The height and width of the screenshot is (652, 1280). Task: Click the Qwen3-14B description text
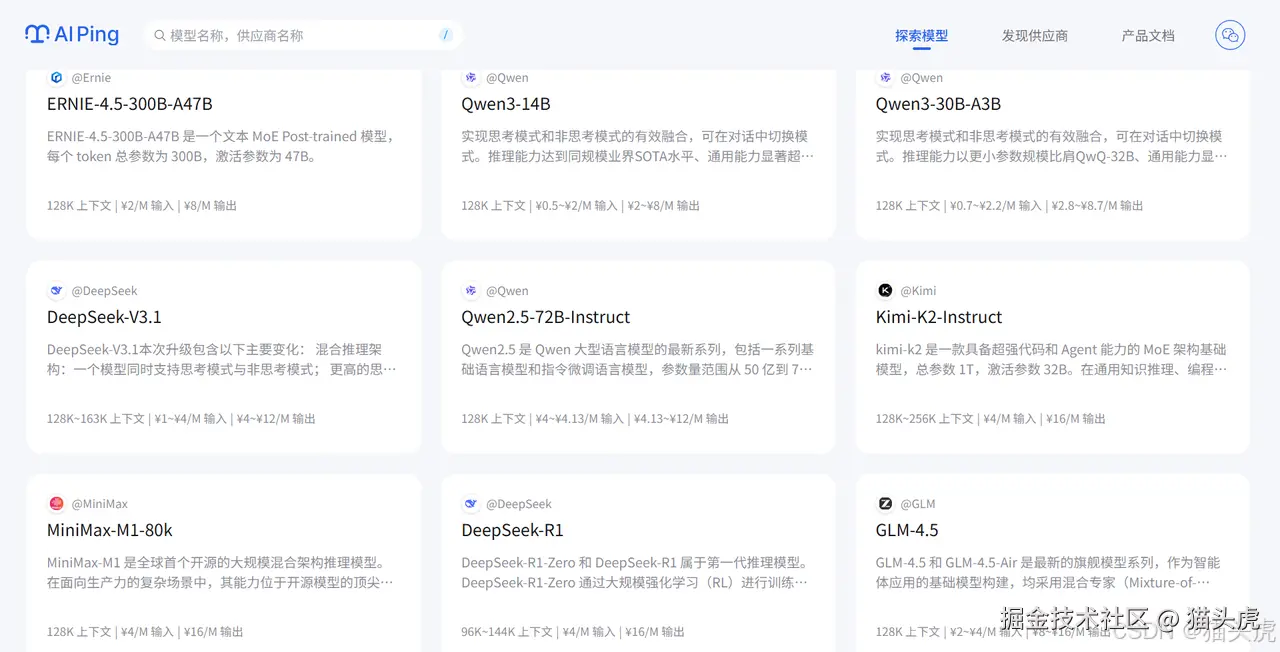pyautogui.click(x=637, y=146)
